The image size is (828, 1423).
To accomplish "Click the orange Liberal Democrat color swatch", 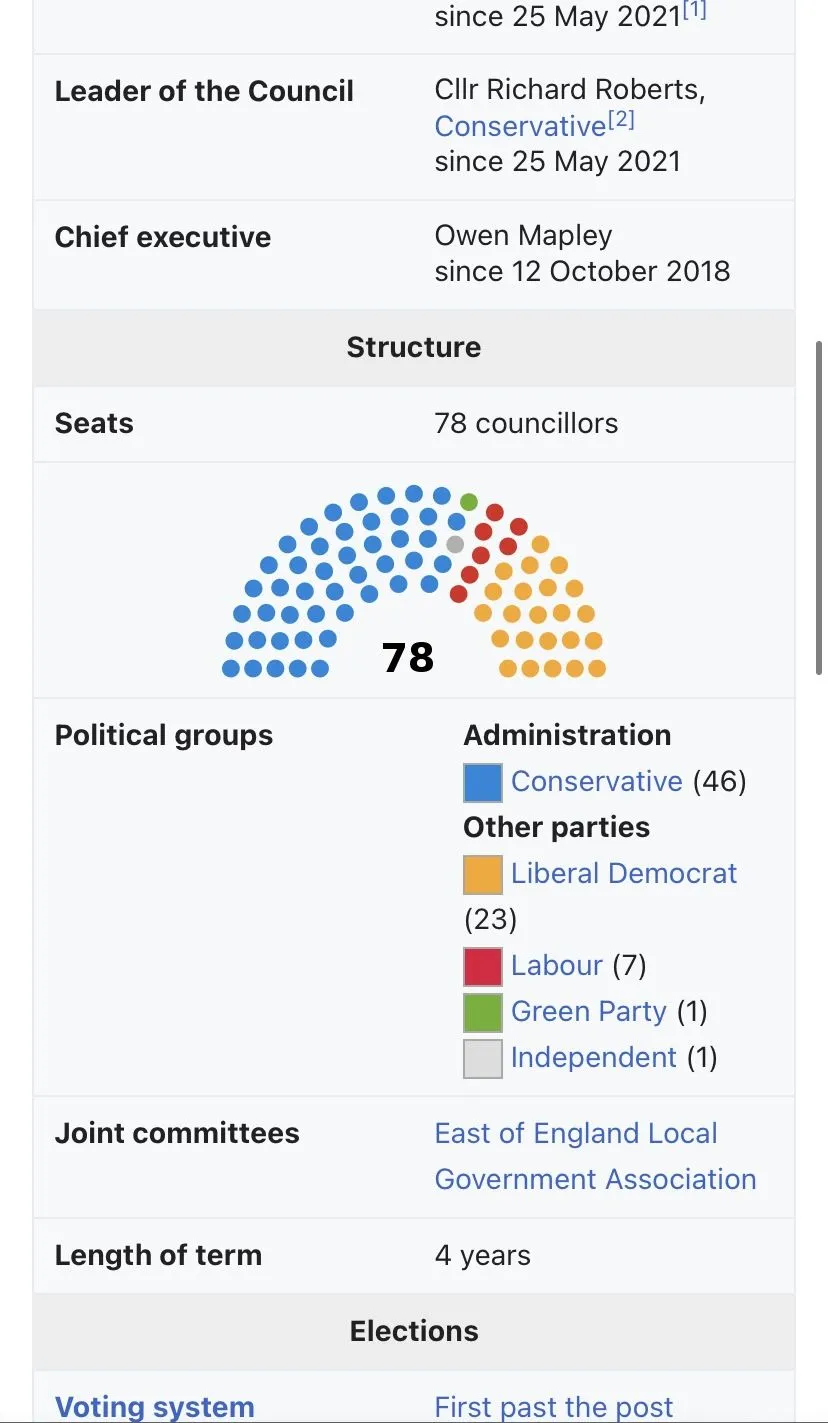I will [482, 874].
